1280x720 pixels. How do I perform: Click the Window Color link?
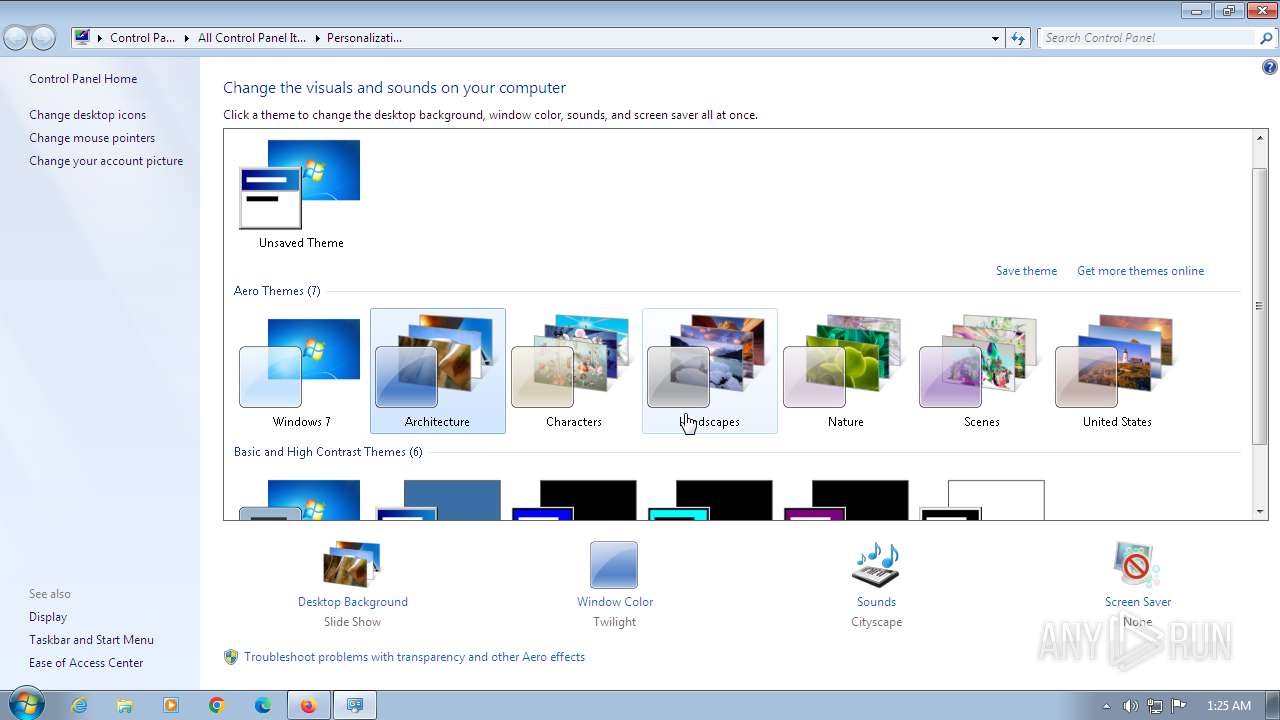(615, 602)
